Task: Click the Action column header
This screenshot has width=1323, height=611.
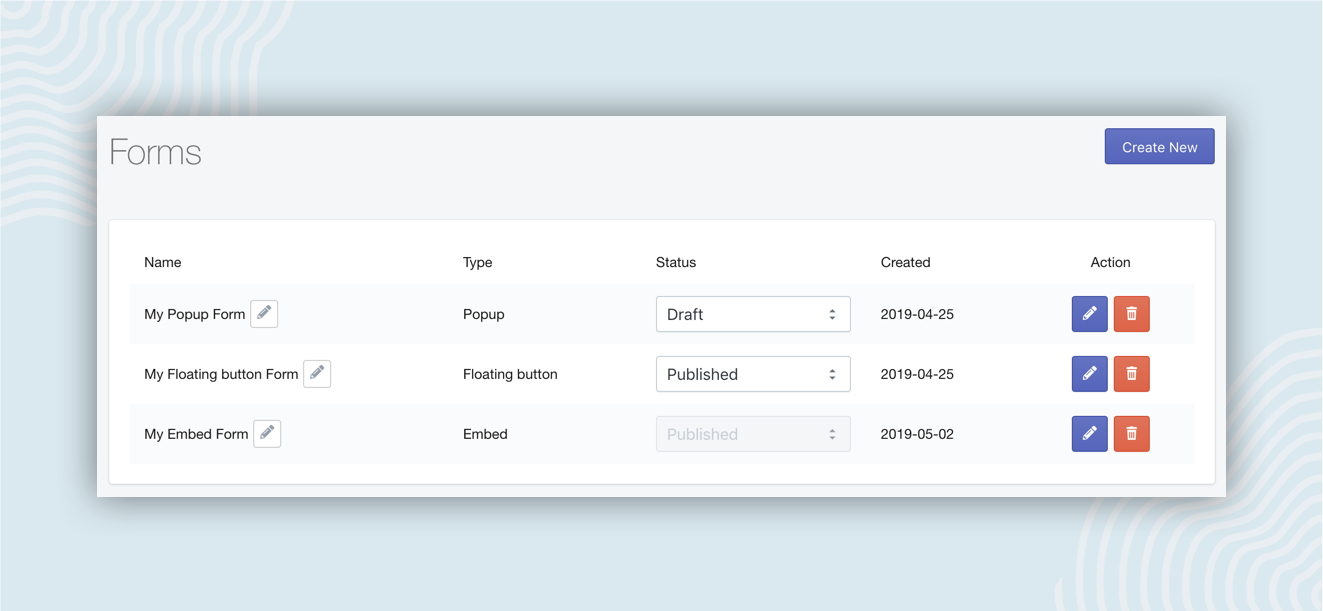Action: pyautogui.click(x=1111, y=262)
